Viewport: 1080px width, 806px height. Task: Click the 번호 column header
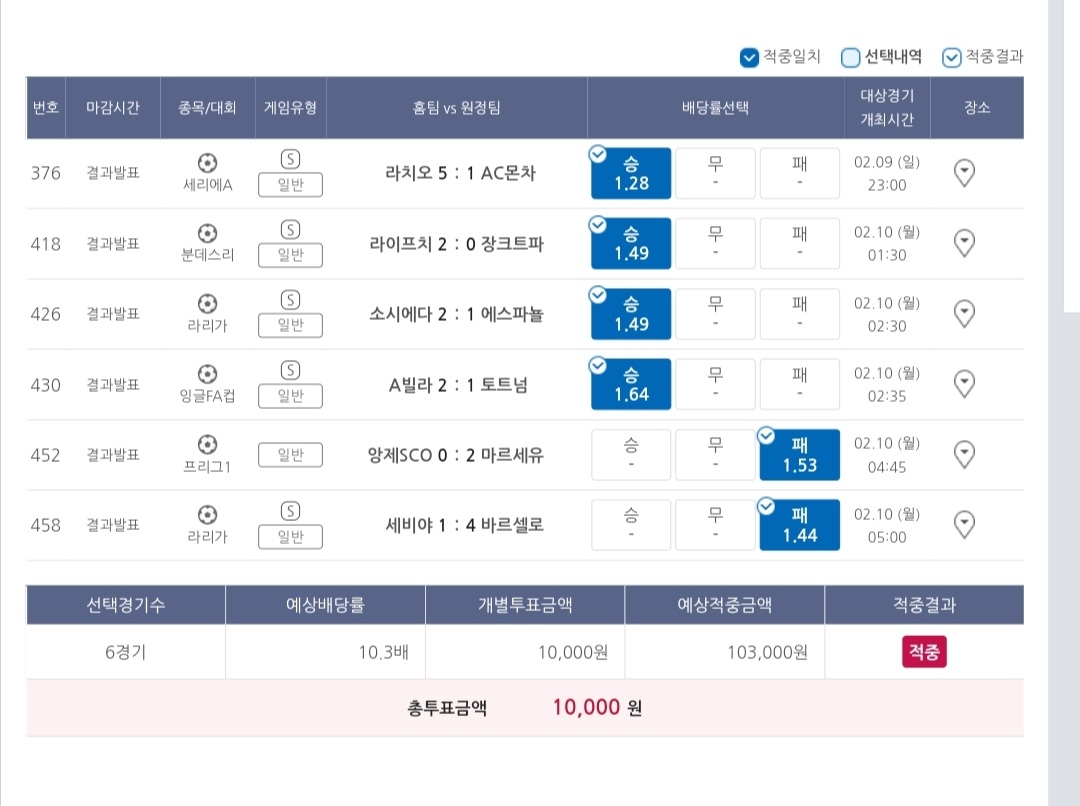[45, 107]
